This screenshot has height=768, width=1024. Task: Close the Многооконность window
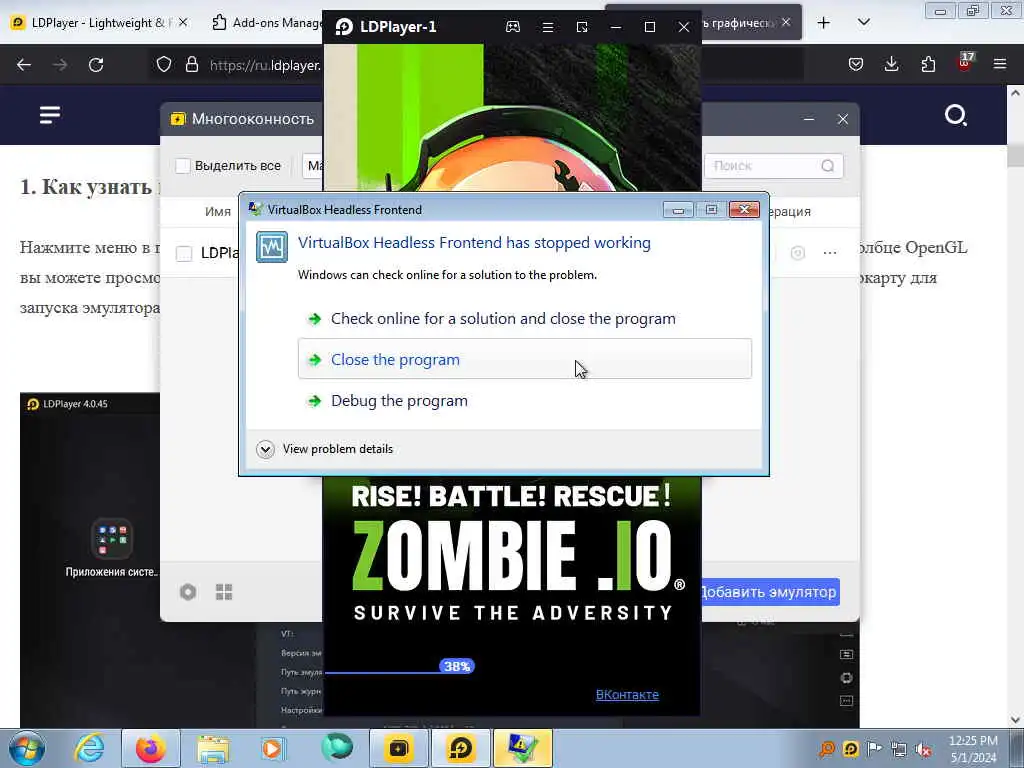(x=843, y=120)
